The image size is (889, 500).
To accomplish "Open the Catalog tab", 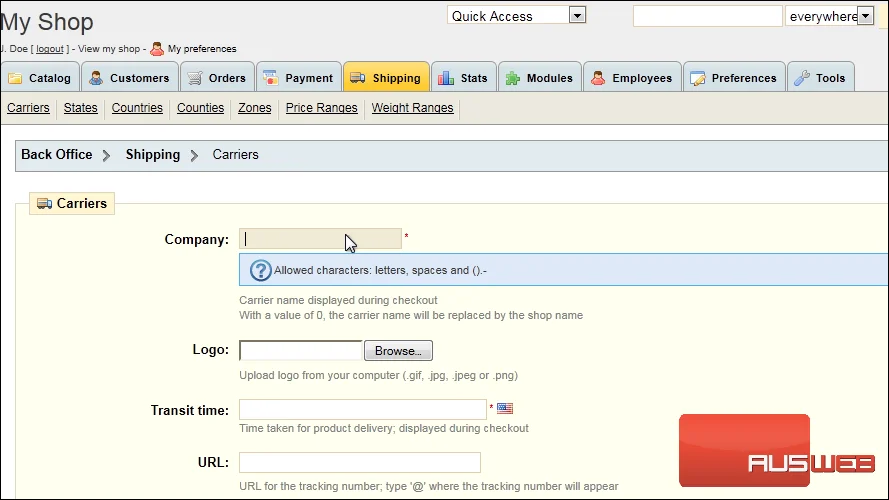I will pyautogui.click(x=40, y=77).
